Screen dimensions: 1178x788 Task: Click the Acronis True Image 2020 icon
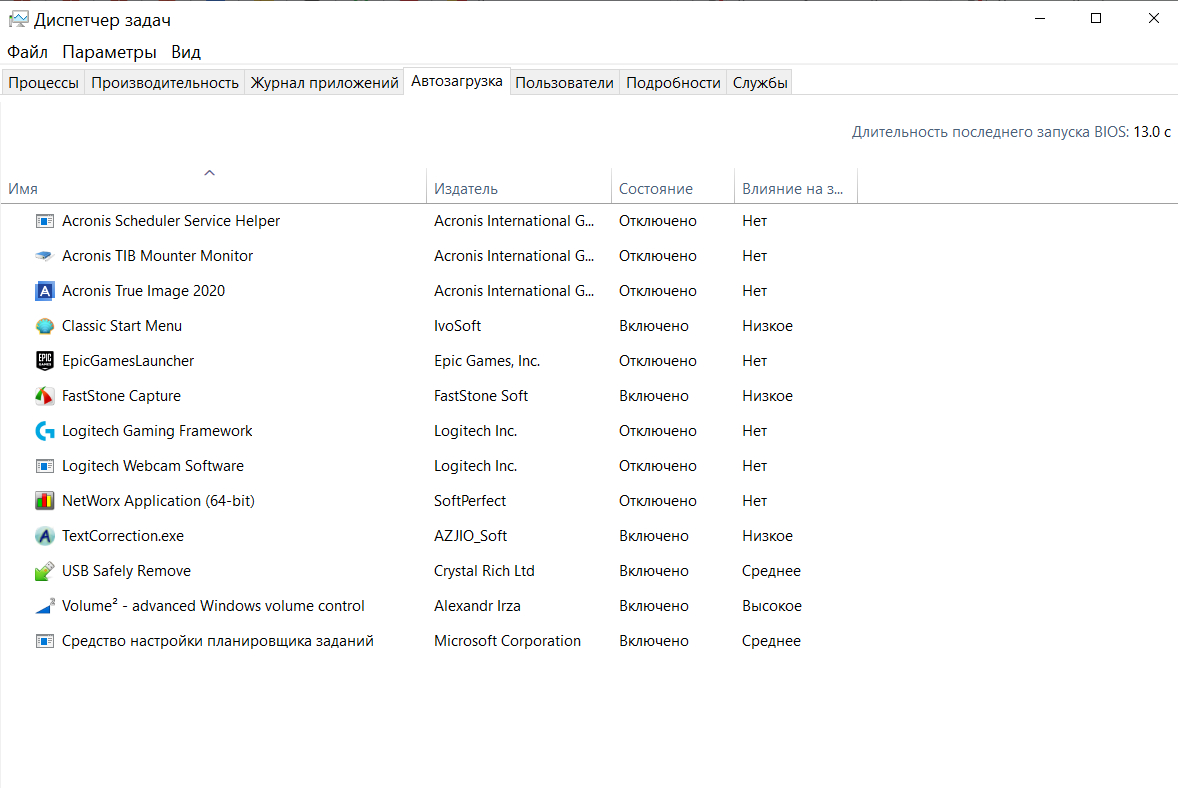[44, 291]
